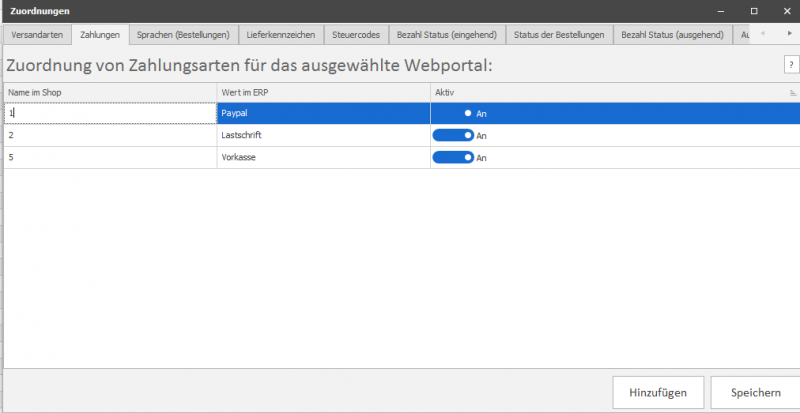Click the Speichern button
The image size is (800, 413).
click(x=755, y=393)
